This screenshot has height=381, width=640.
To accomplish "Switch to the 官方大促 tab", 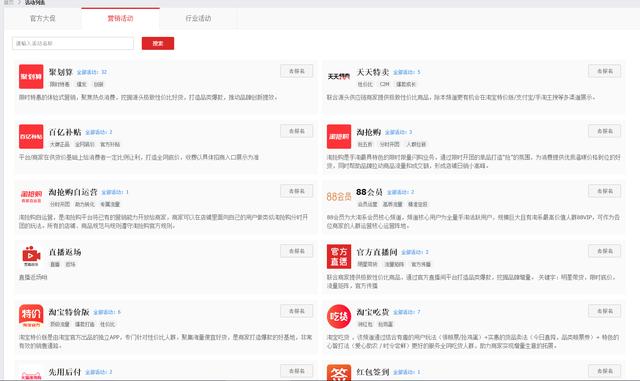I will click(x=43, y=18).
